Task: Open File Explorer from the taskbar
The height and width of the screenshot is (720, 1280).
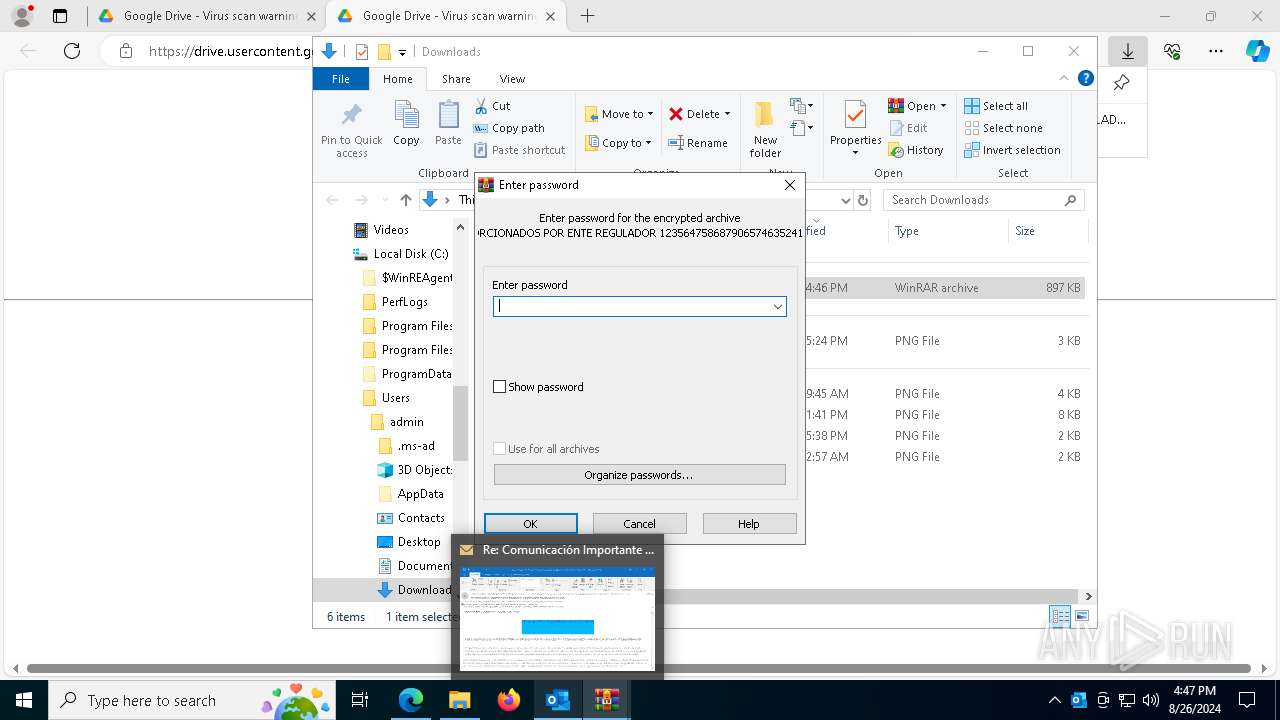Action: pos(459,700)
